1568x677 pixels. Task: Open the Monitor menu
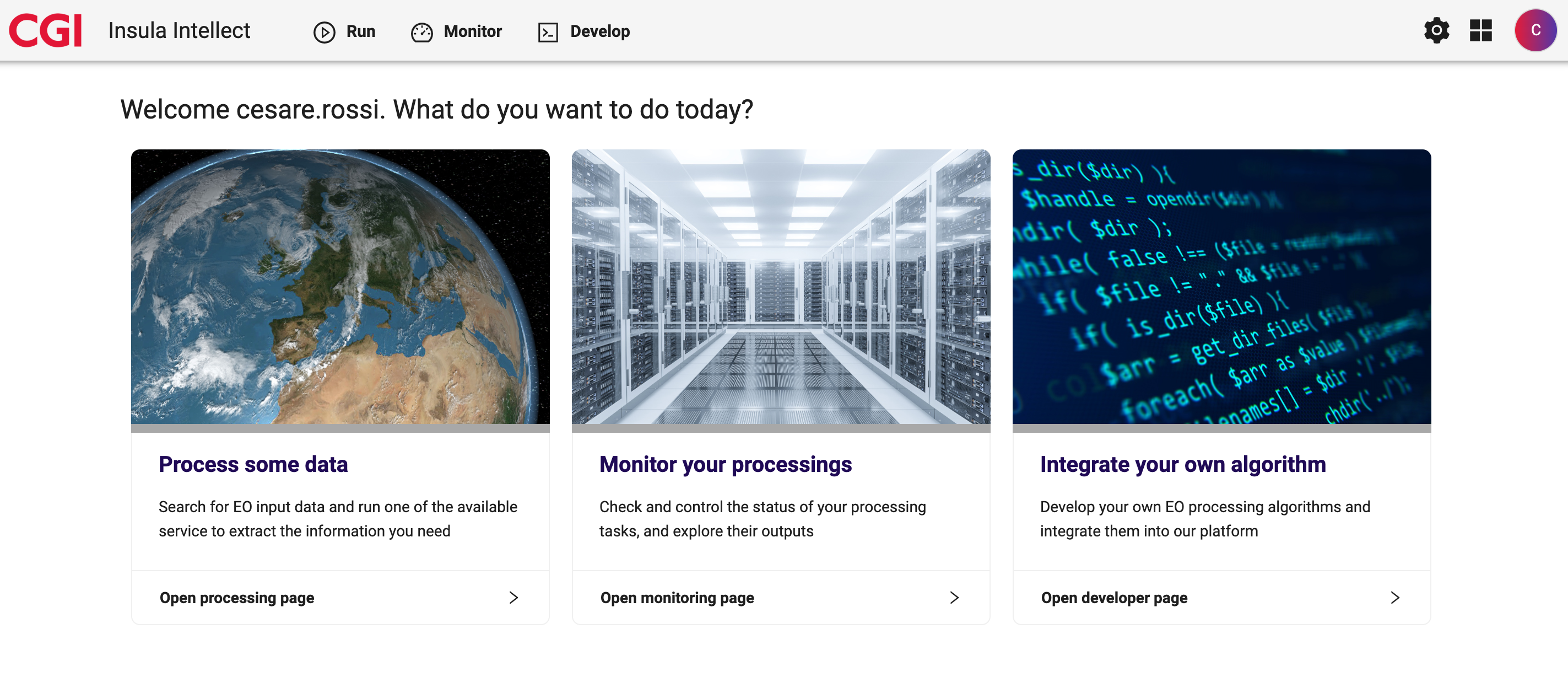click(x=457, y=31)
